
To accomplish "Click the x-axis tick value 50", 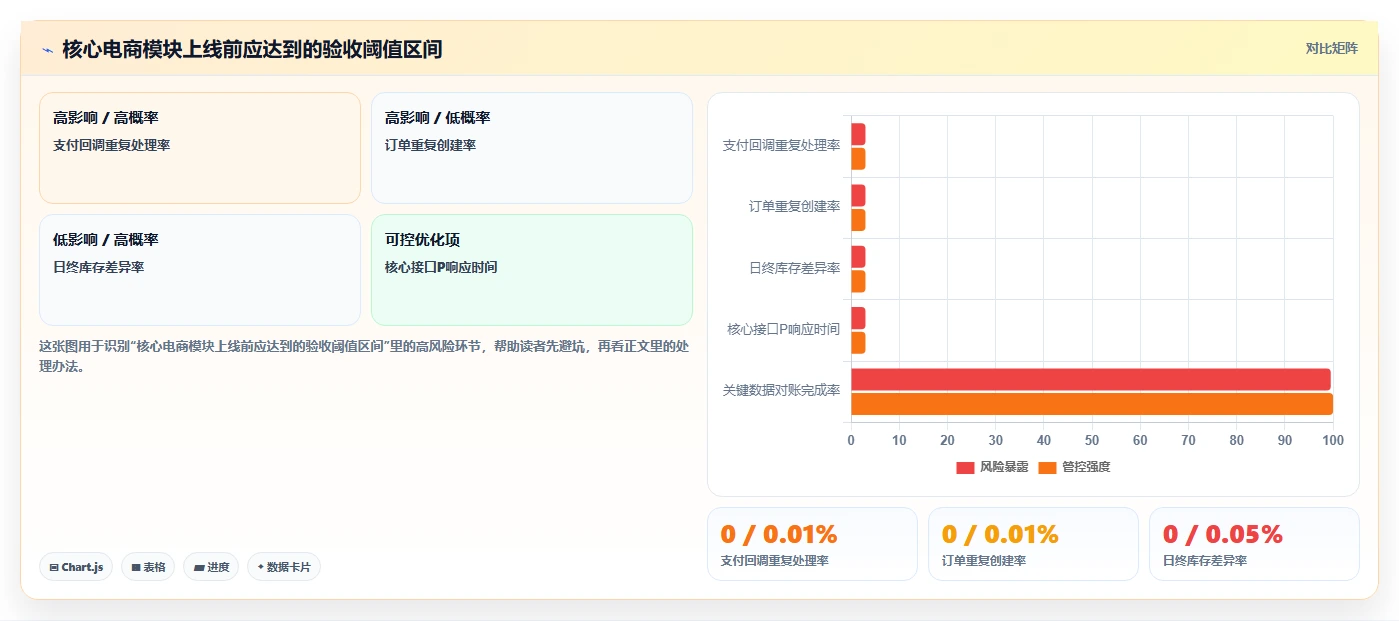I will click(1092, 440).
